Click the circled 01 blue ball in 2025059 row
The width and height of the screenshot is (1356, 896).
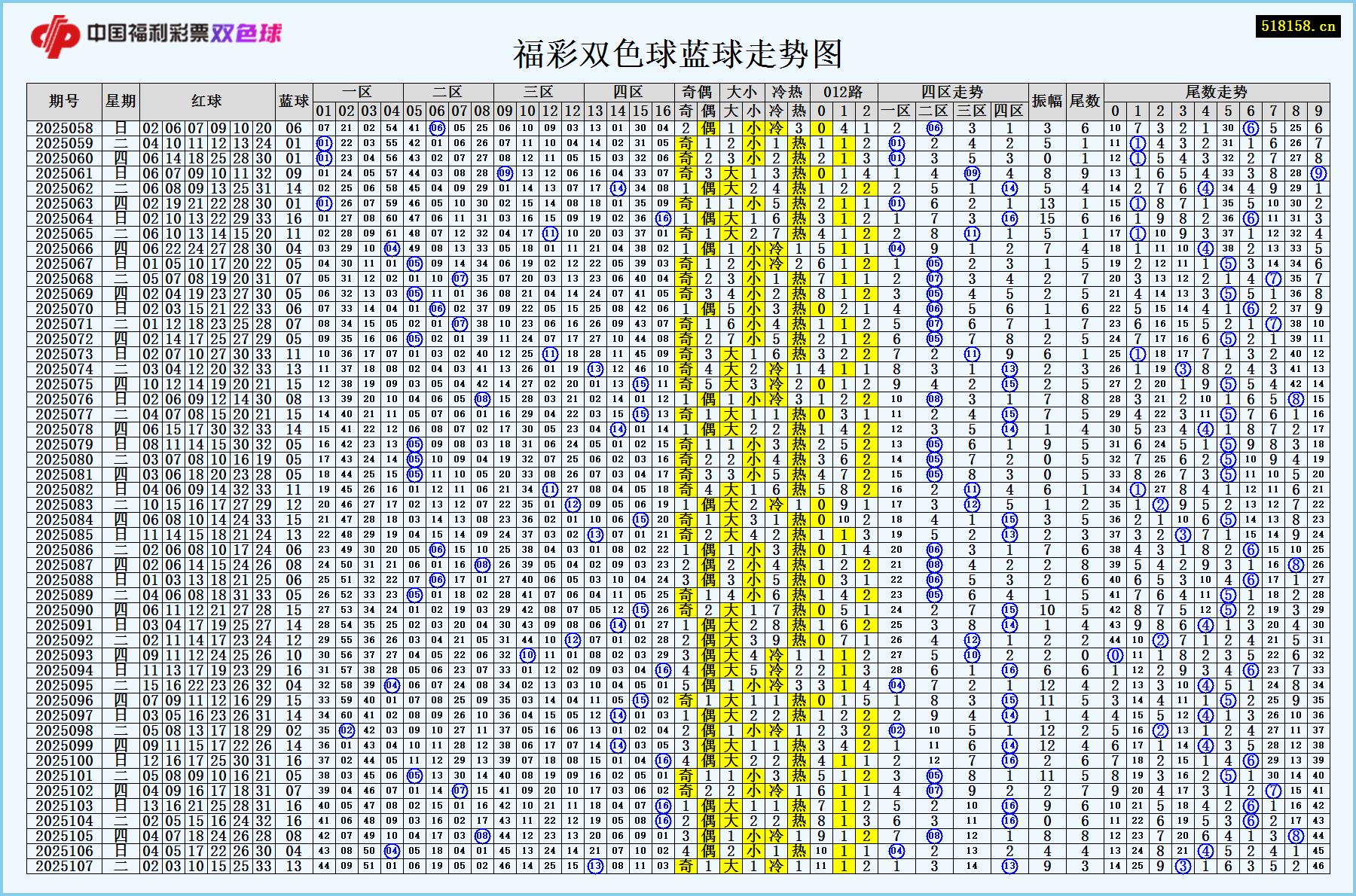click(x=325, y=142)
